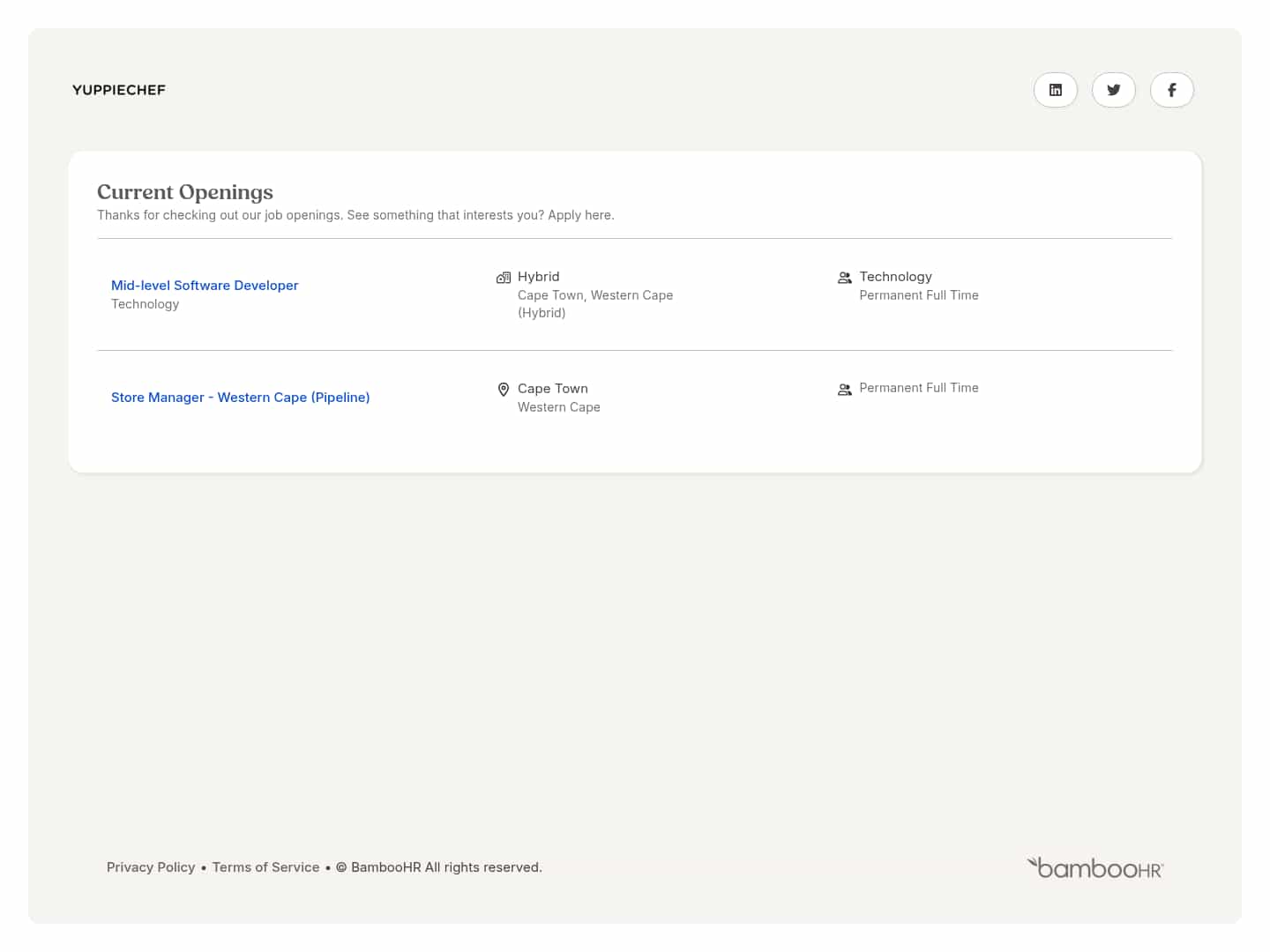The width and height of the screenshot is (1270, 952).
Task: Open the Store Manager - Western Cape (Pipeline) listing
Action: pos(240,398)
